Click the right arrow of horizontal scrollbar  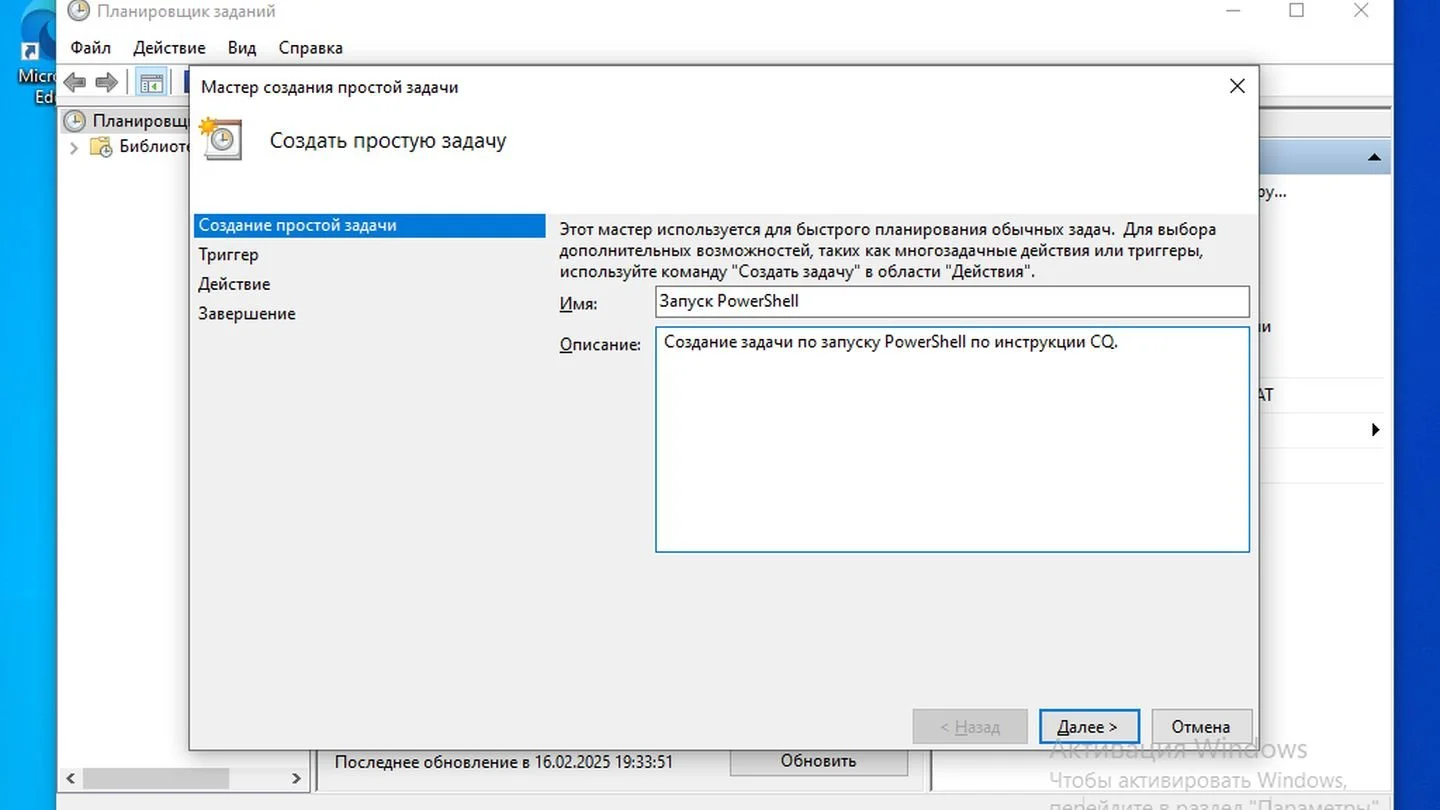click(296, 778)
